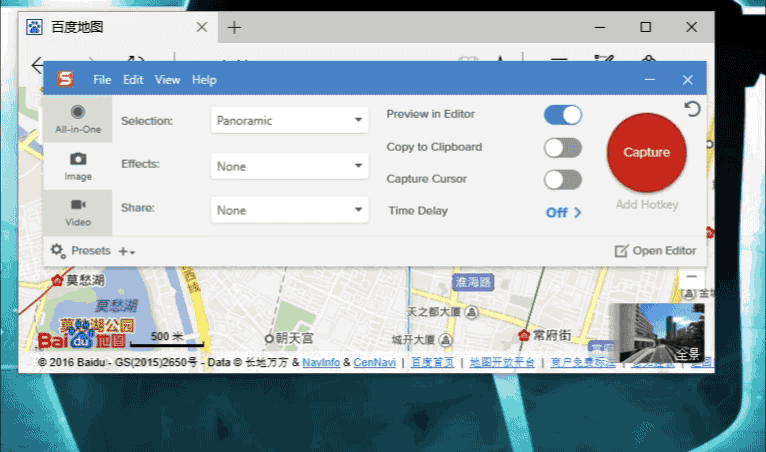766x452 pixels.
Task: Click the 莫愁湖 metro station marker
Action: pyautogui.click(x=57, y=280)
